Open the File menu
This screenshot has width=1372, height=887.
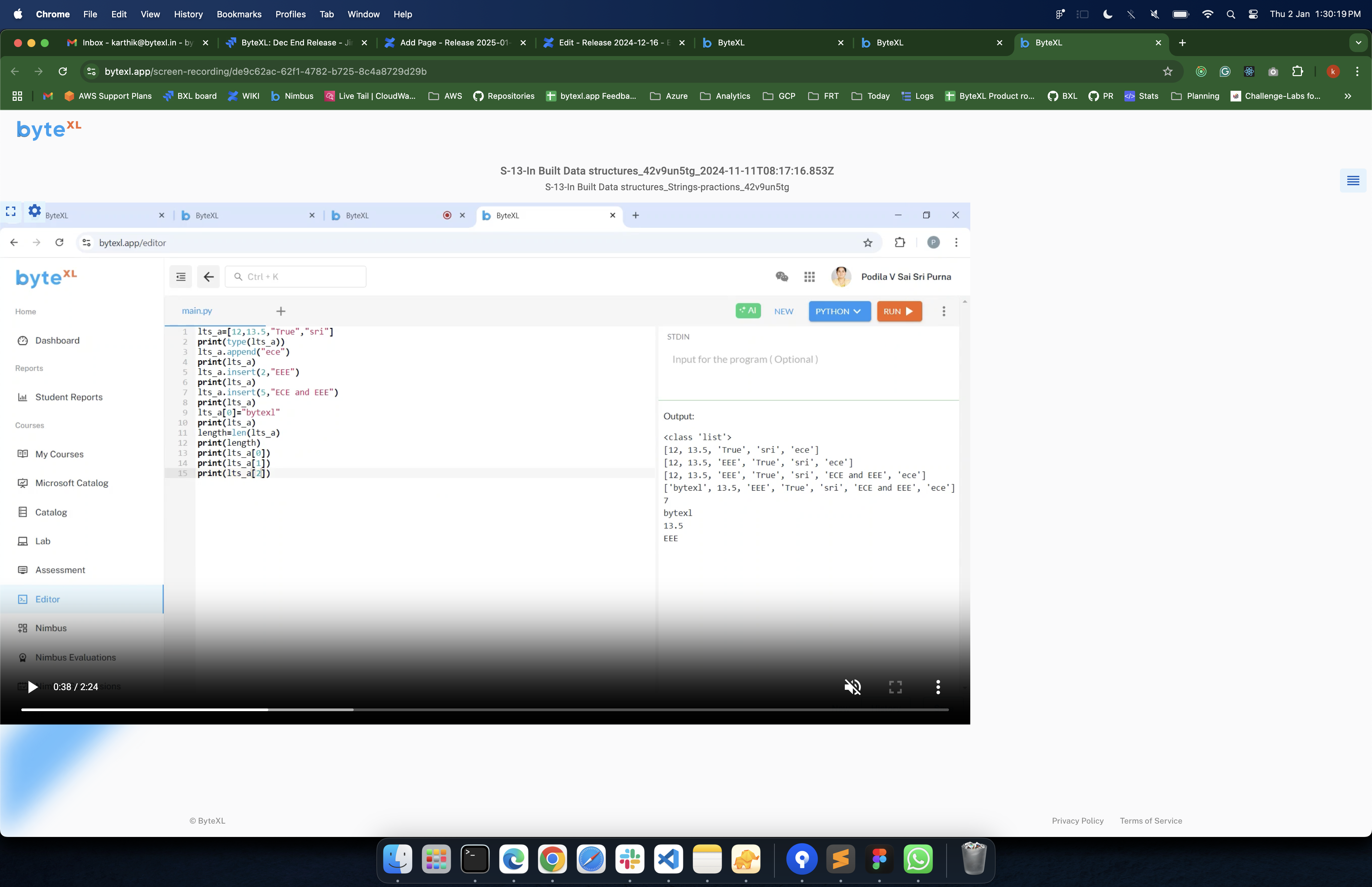click(90, 14)
